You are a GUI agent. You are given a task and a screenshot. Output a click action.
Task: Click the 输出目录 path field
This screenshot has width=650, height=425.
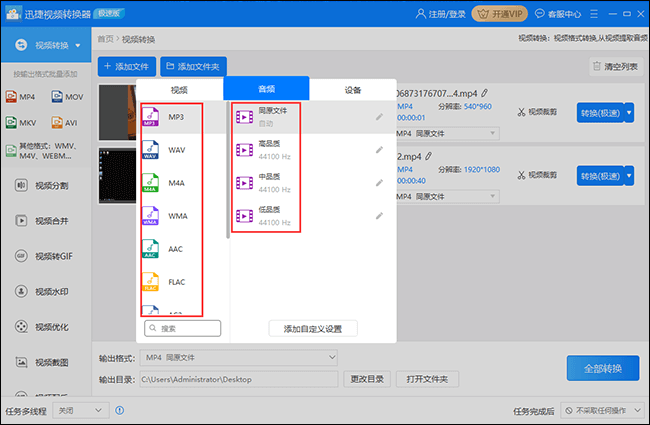[239, 379]
